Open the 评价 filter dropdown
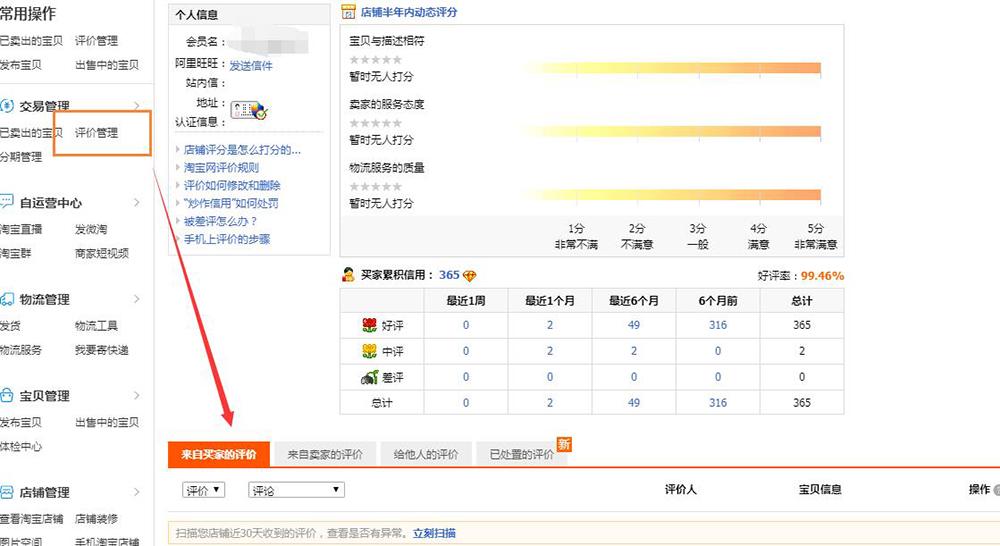 [x=204, y=490]
